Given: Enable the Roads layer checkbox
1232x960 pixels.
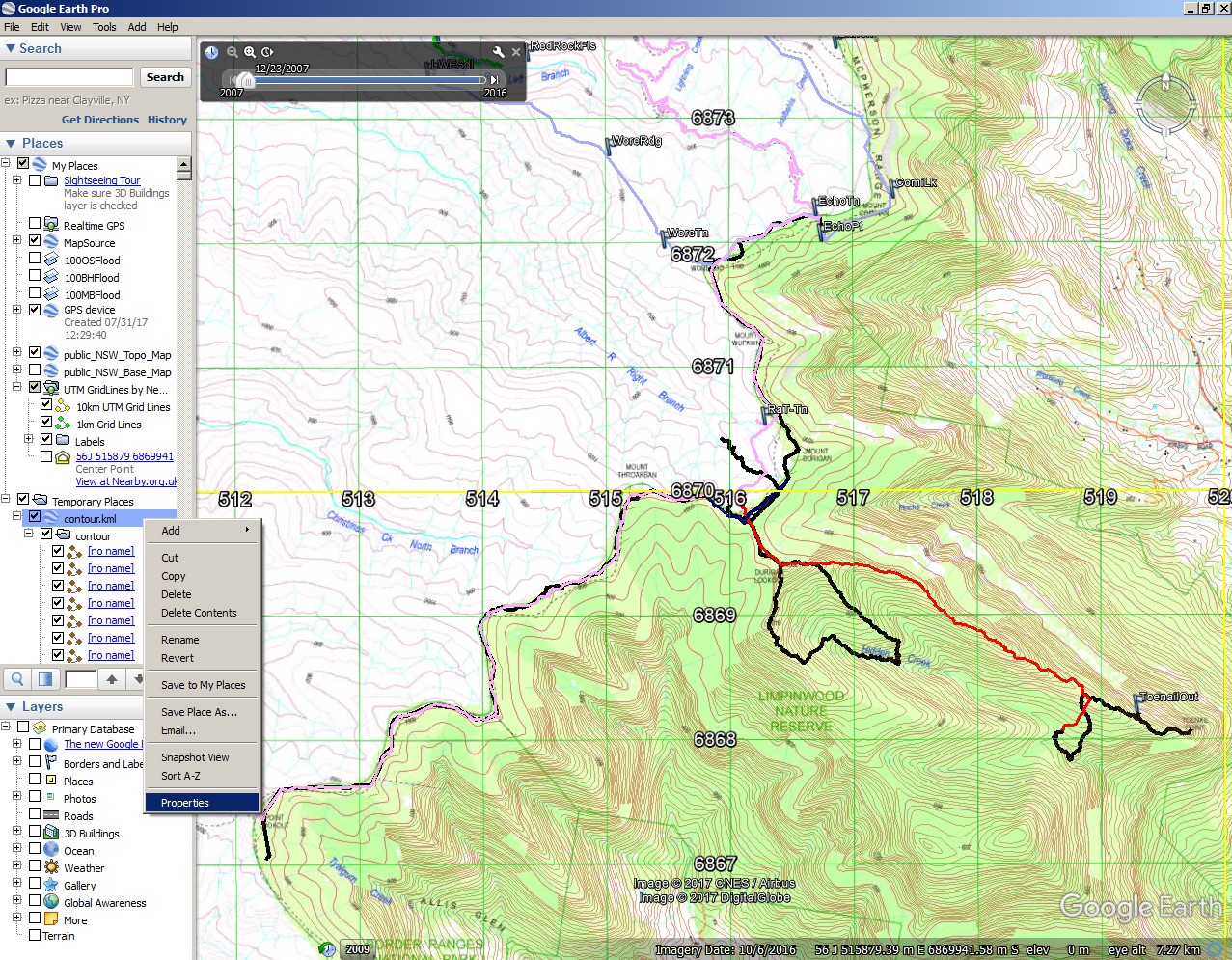Looking at the screenshot, I should 35,813.
